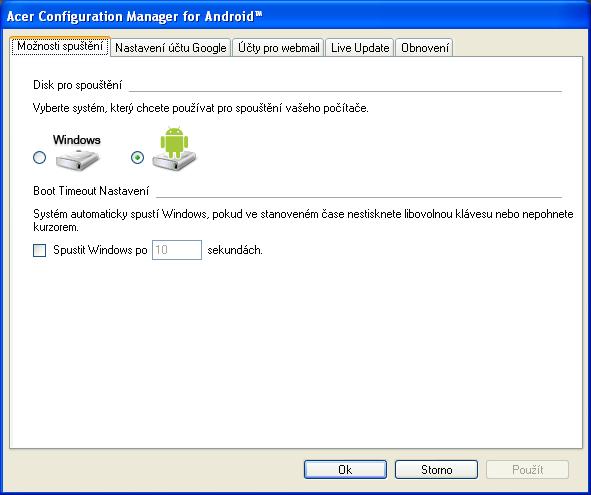
Task: Open the 'Účty pro webmail' tab
Action: click(x=279, y=48)
